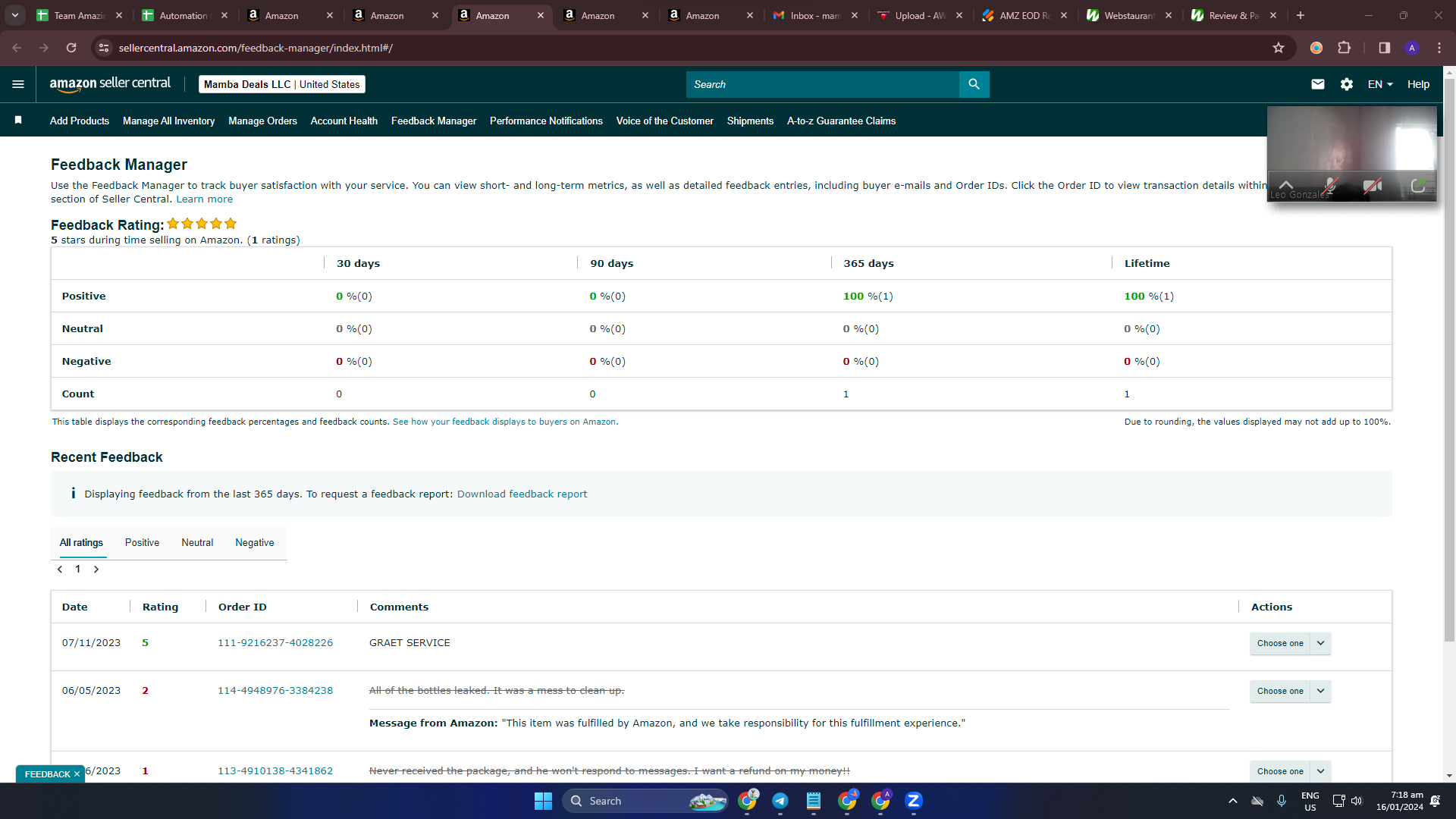Viewport: 1456px width, 819px height.
Task: Open Windows Start menu
Action: pyautogui.click(x=543, y=801)
